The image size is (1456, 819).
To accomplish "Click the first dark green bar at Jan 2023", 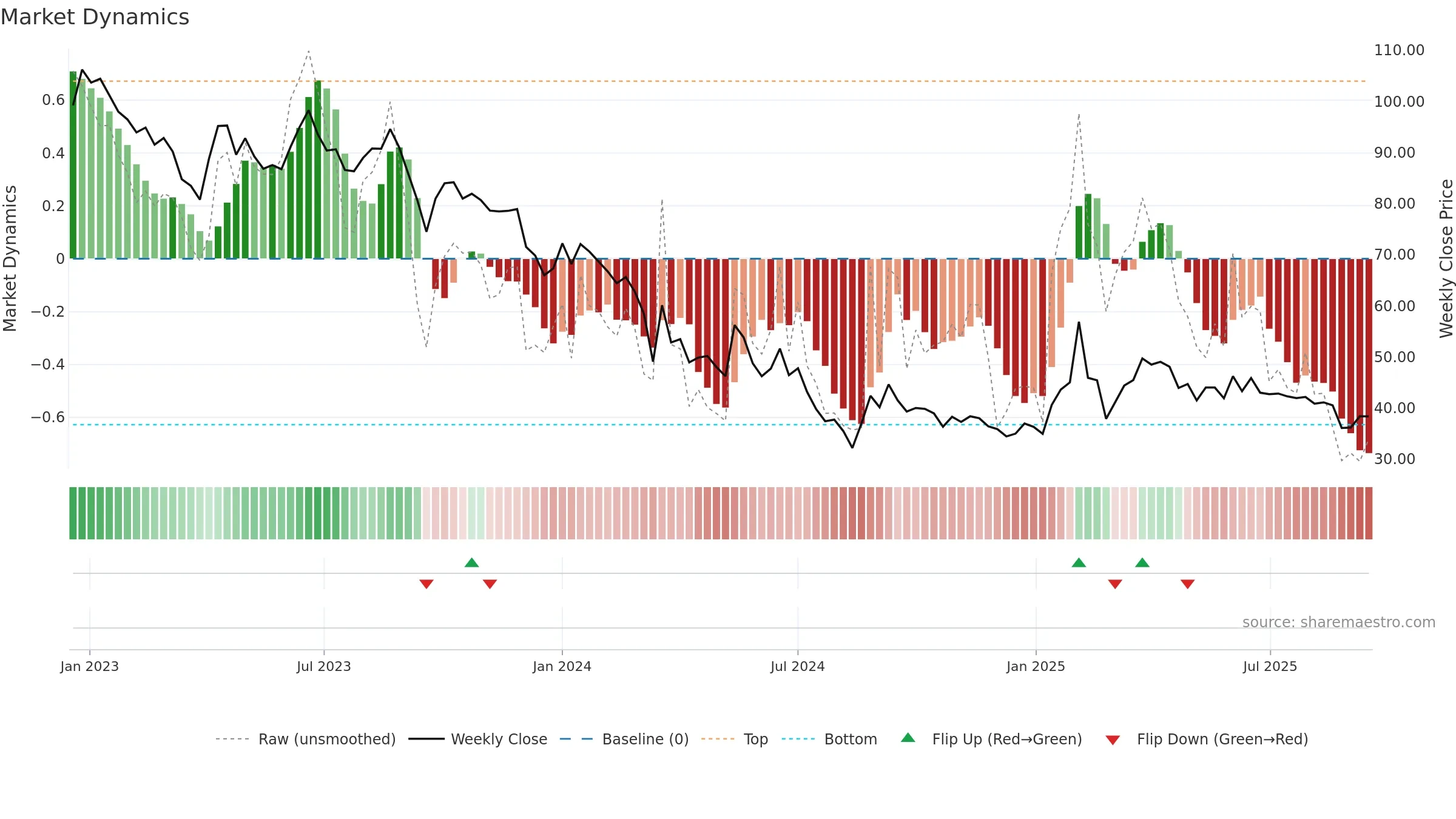I will pyautogui.click(x=73, y=165).
